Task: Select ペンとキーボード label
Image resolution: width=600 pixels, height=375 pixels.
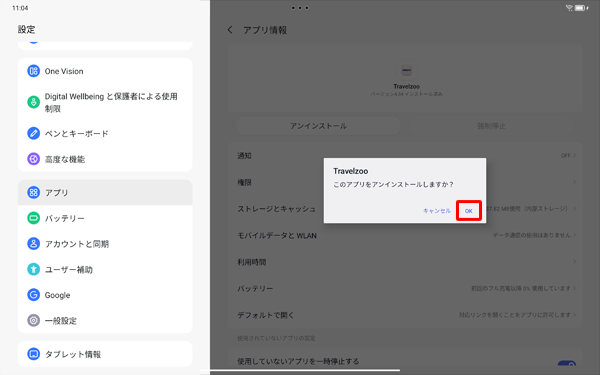Action: tap(77, 134)
